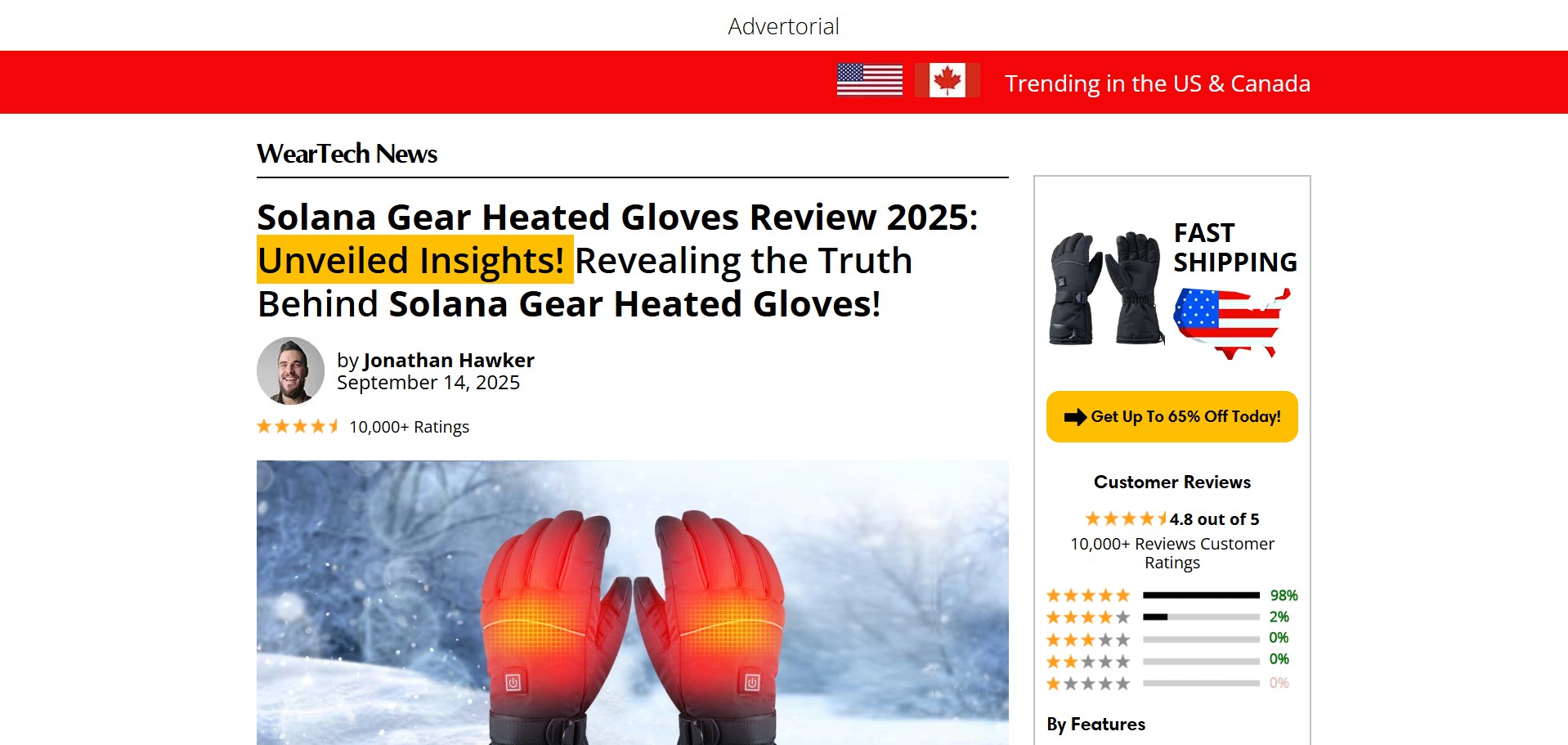The width and height of the screenshot is (1568, 745).
Task: Click the 10,000+ Ratings text under author
Action: [x=410, y=427]
